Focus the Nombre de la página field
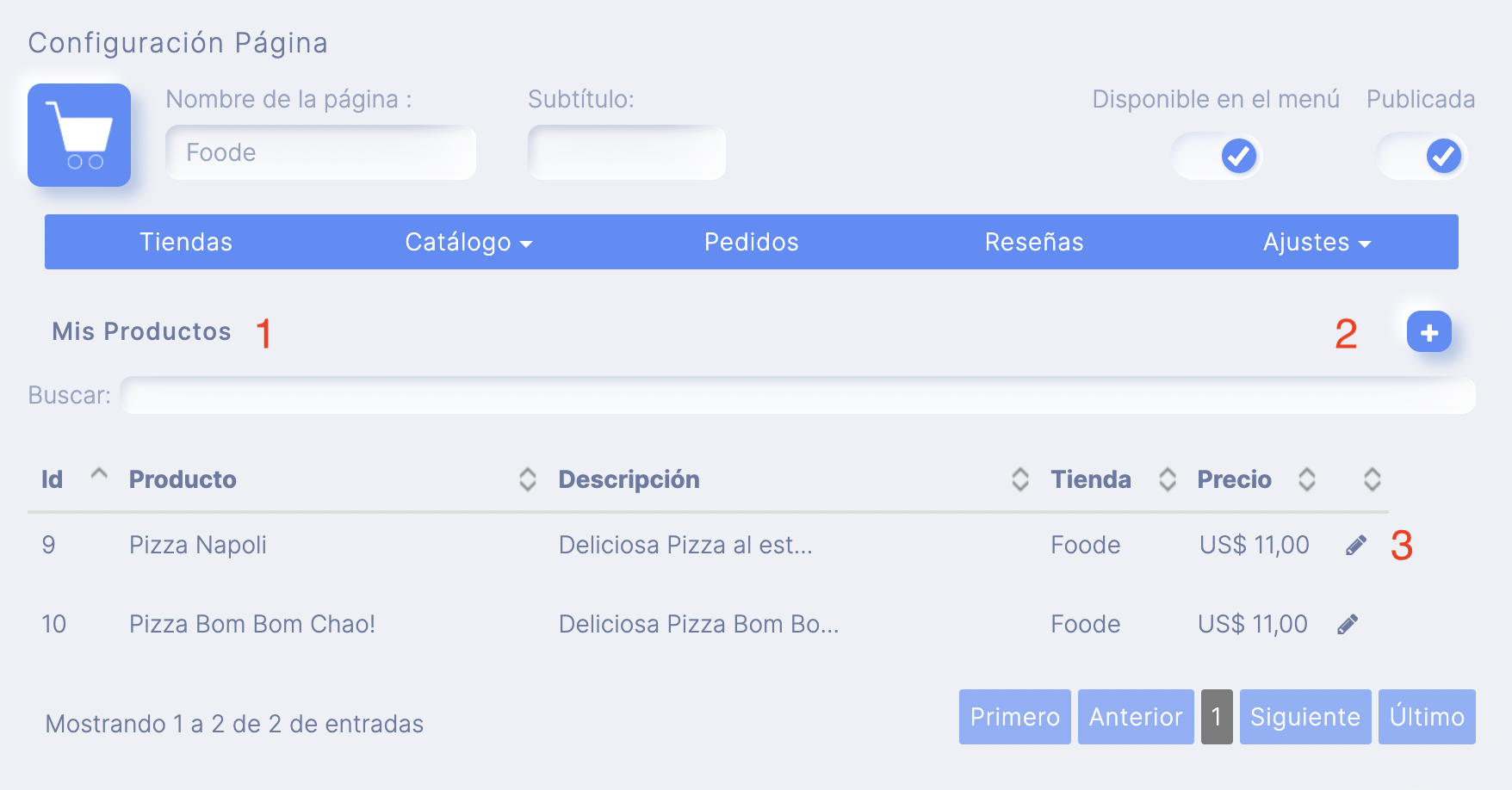Screen dimensions: 1512x790 [320, 152]
